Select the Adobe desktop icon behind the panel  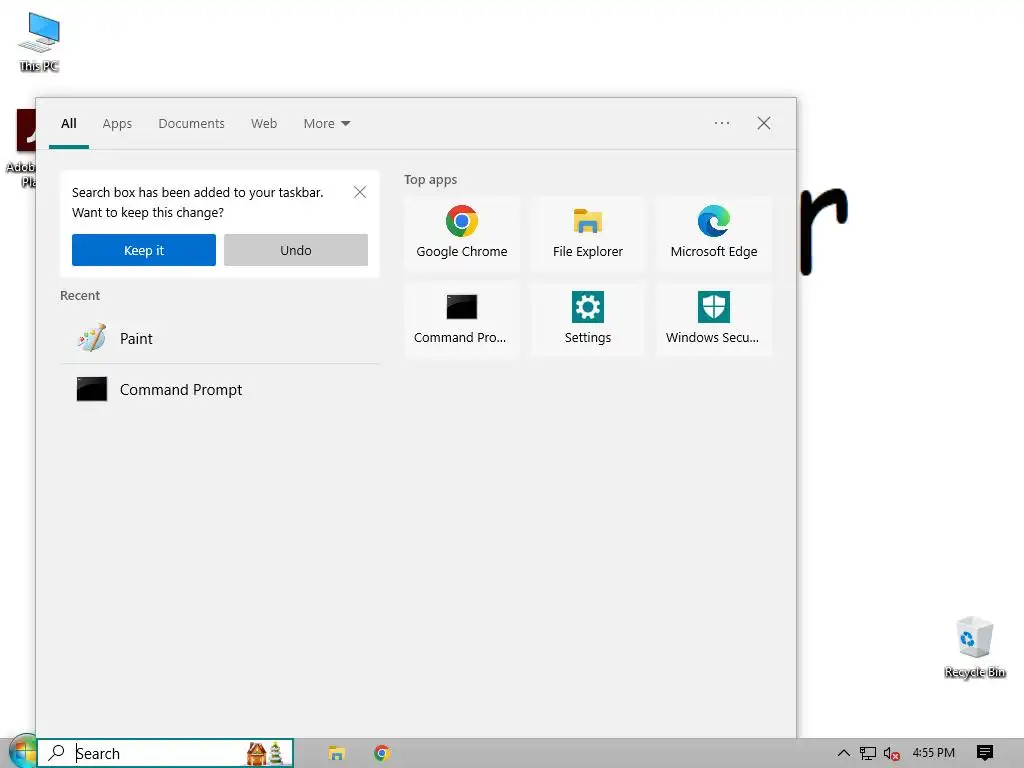coord(22,148)
